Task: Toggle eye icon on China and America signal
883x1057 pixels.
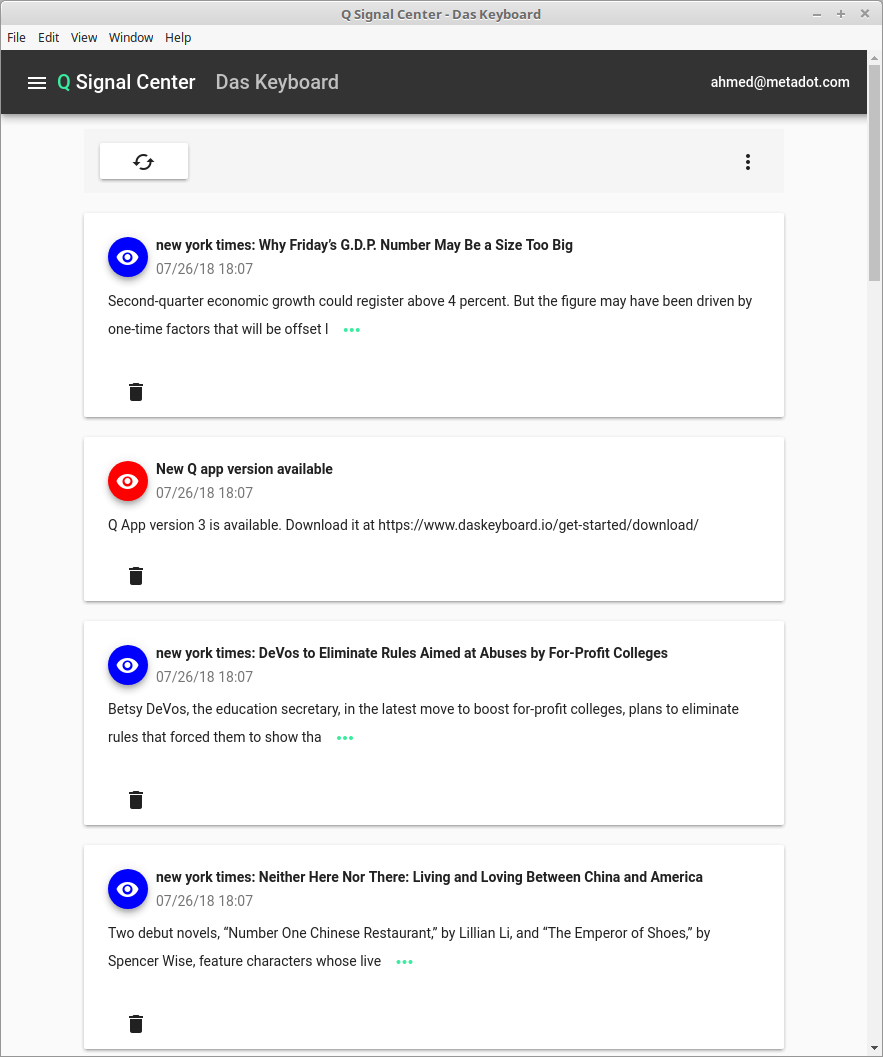Action: [127, 889]
